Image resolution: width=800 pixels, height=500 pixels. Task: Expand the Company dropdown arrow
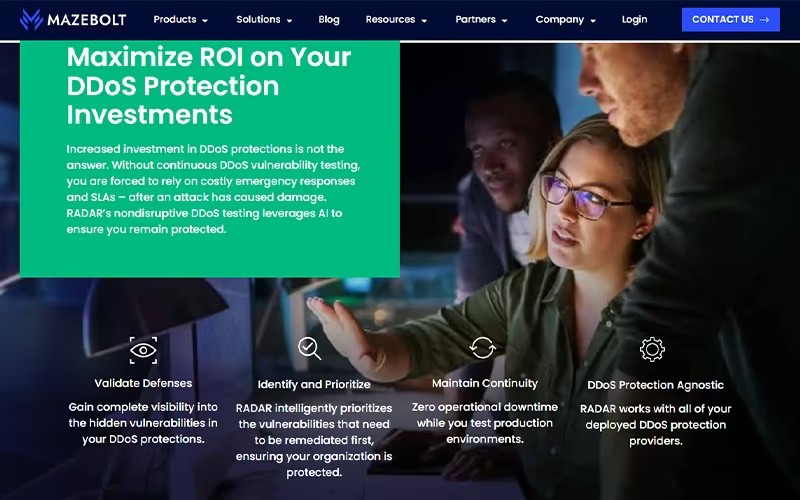593,21
